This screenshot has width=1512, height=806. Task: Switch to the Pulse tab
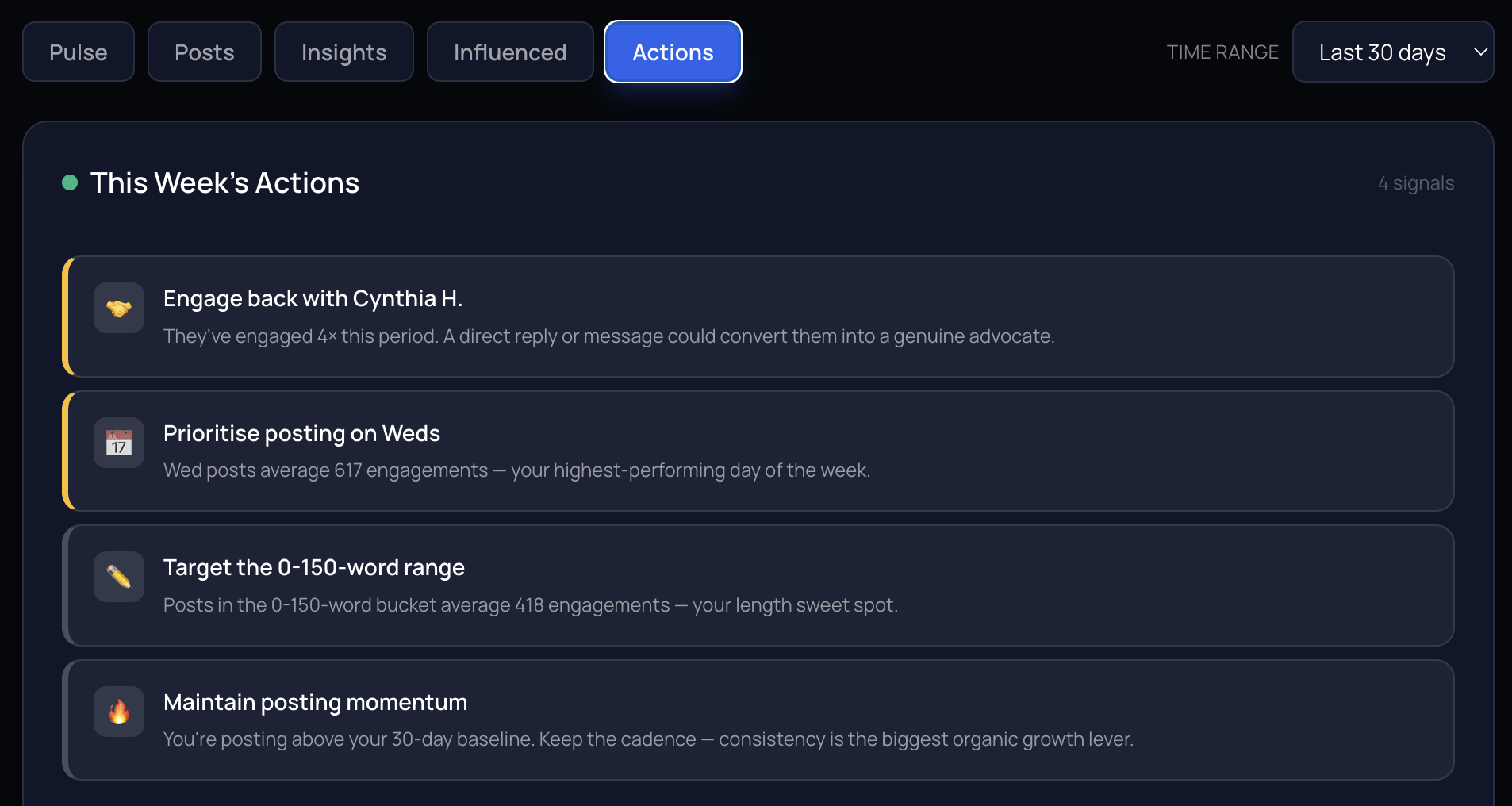point(78,52)
